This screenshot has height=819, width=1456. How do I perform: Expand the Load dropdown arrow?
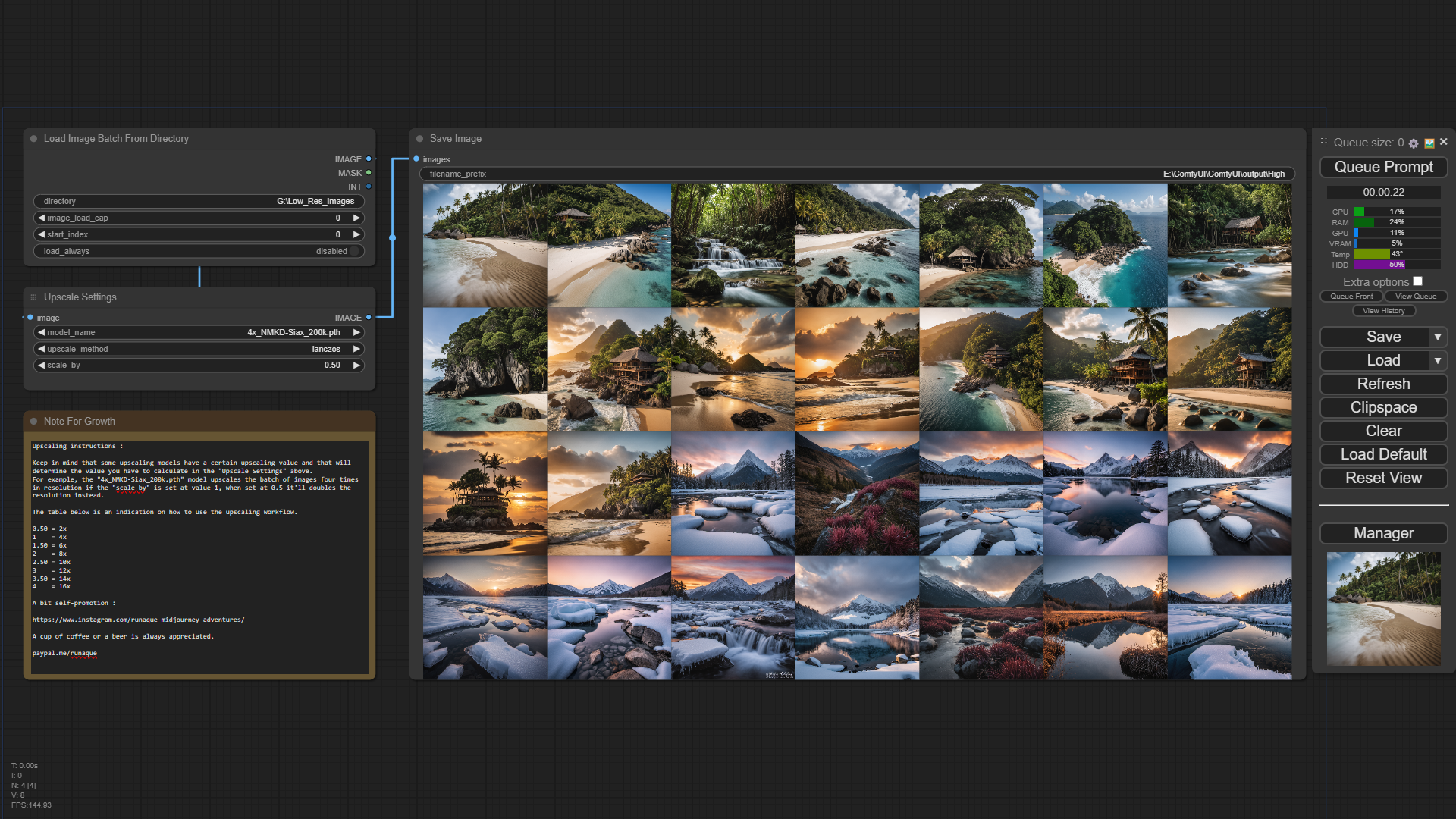click(1437, 361)
